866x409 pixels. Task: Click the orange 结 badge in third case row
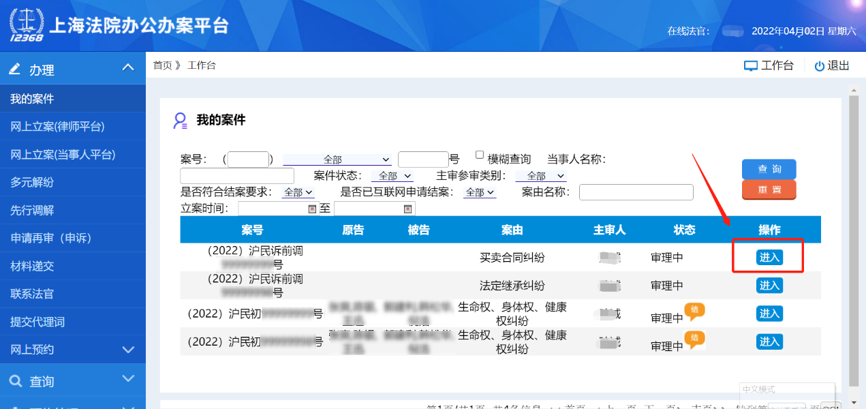pos(695,311)
